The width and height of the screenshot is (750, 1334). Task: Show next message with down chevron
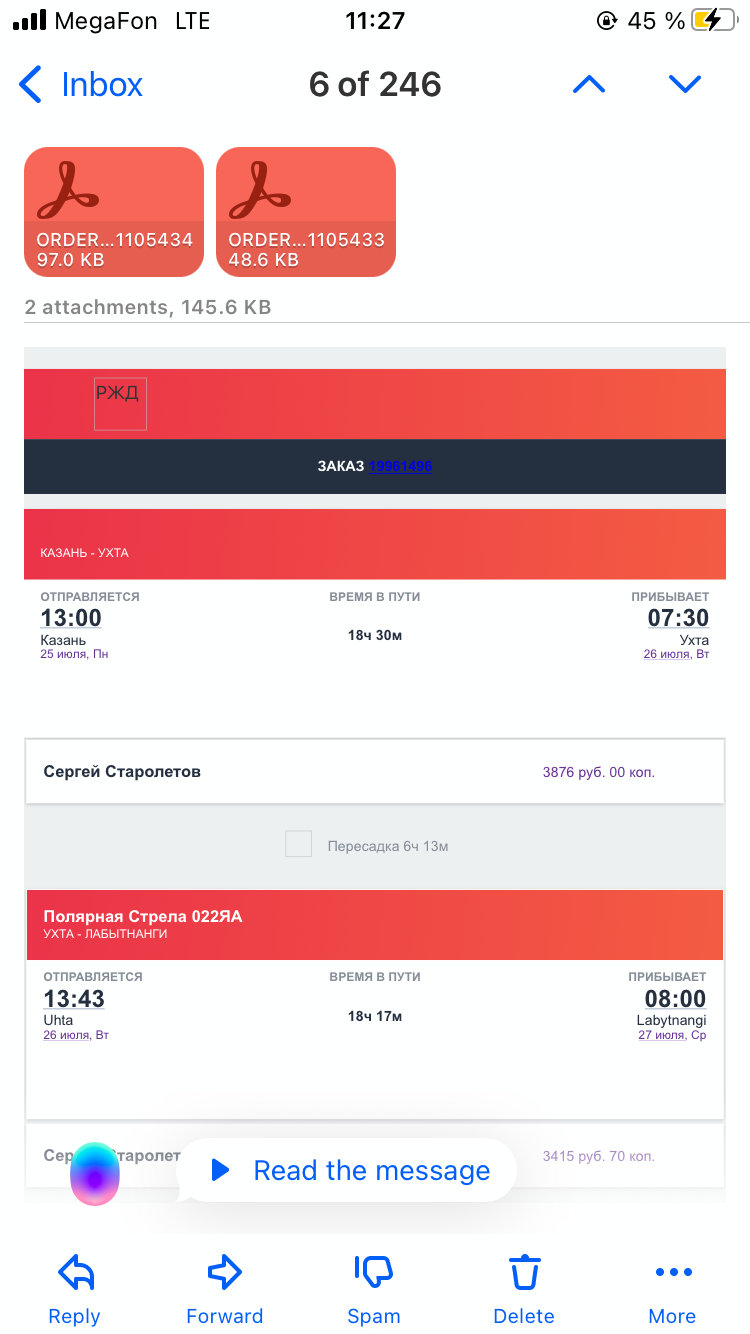pos(685,85)
